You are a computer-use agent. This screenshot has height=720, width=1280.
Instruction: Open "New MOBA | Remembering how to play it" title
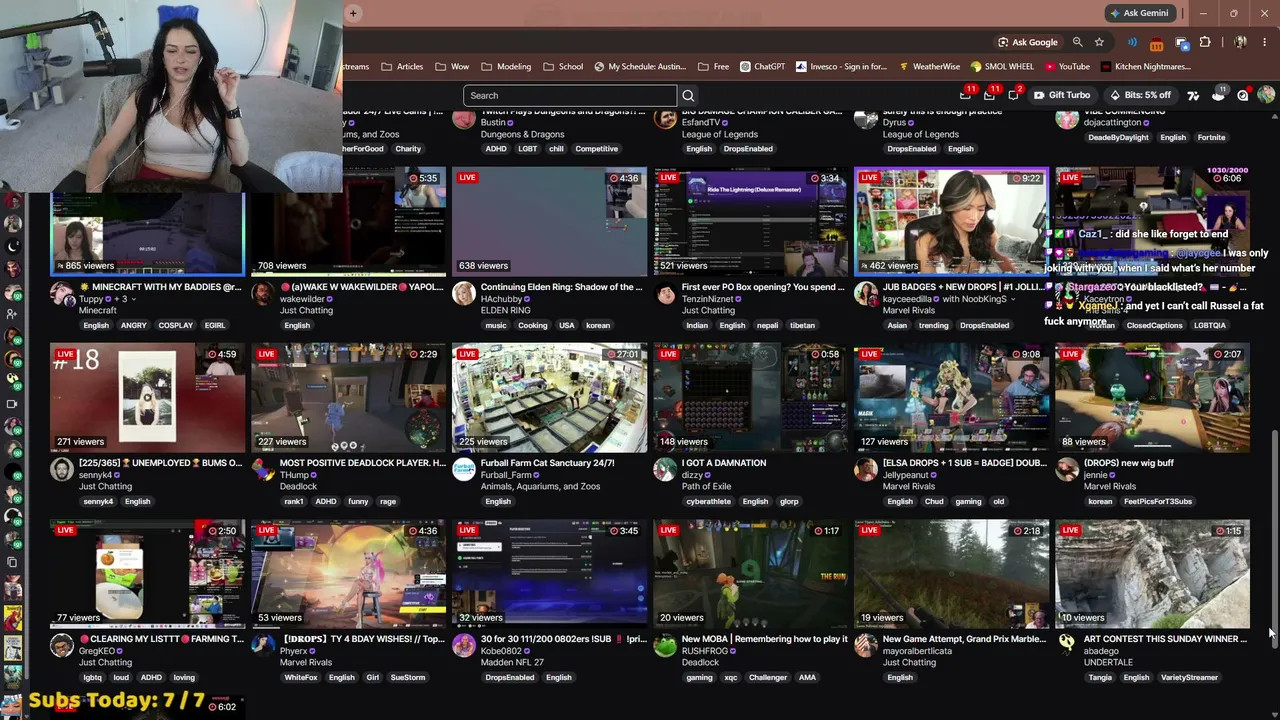coord(764,639)
